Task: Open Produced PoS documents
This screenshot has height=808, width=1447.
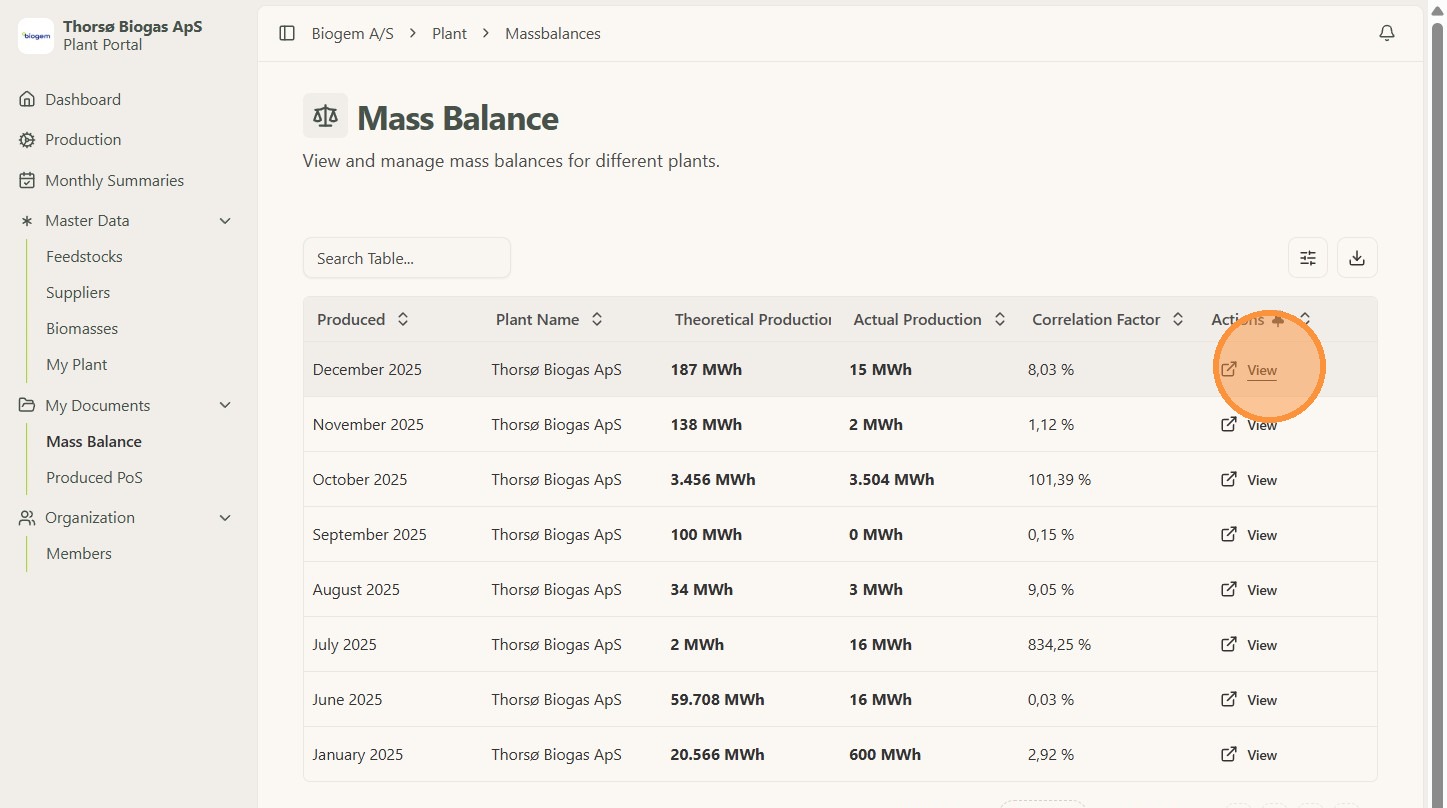Action: [94, 478]
